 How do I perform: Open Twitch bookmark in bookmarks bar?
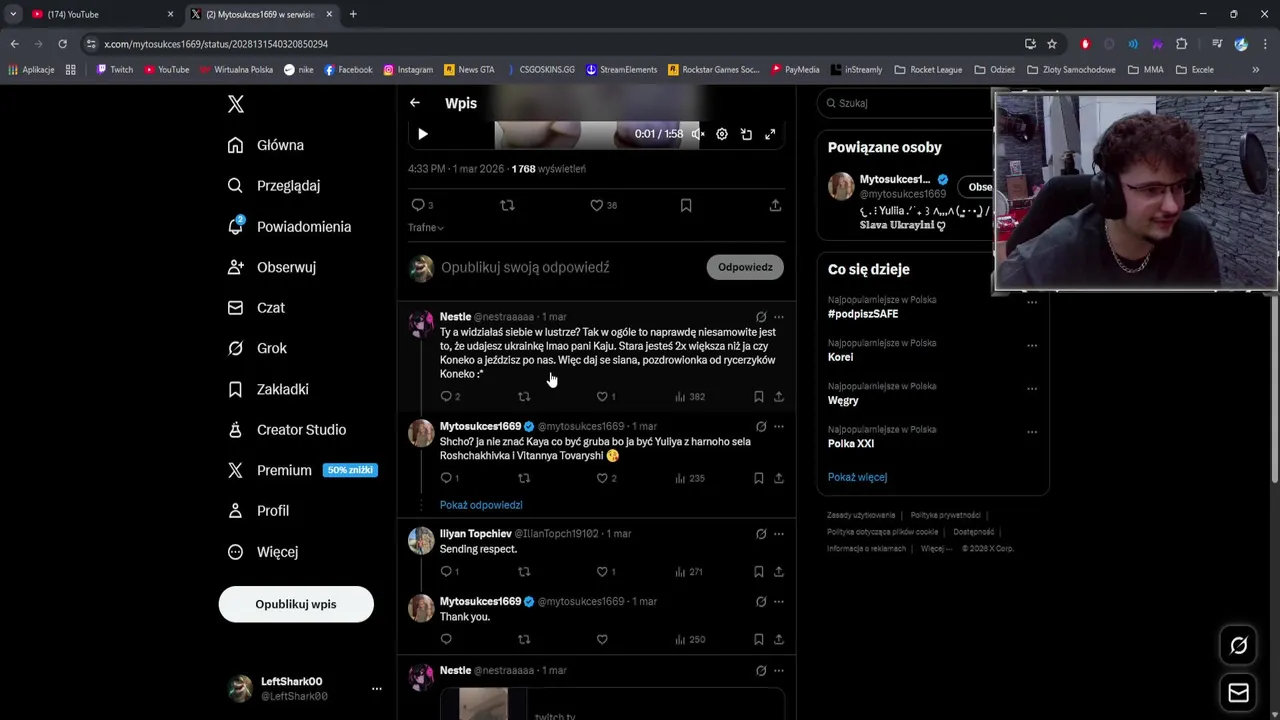coord(115,70)
